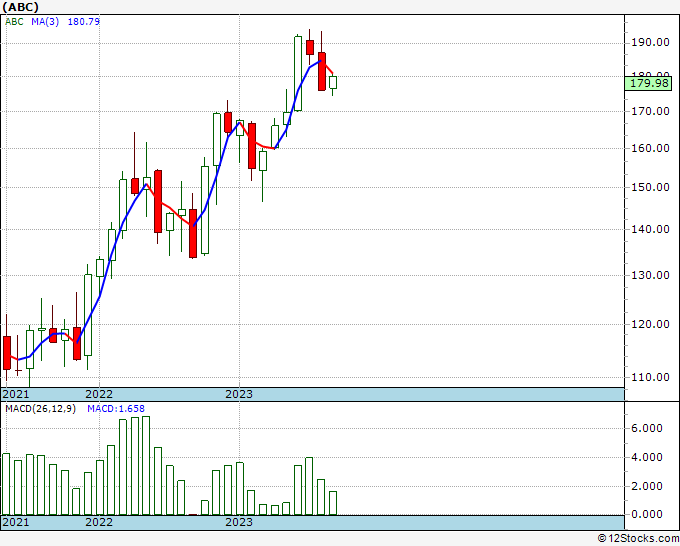Select the MA(3) indicator label

(x=45, y=21)
